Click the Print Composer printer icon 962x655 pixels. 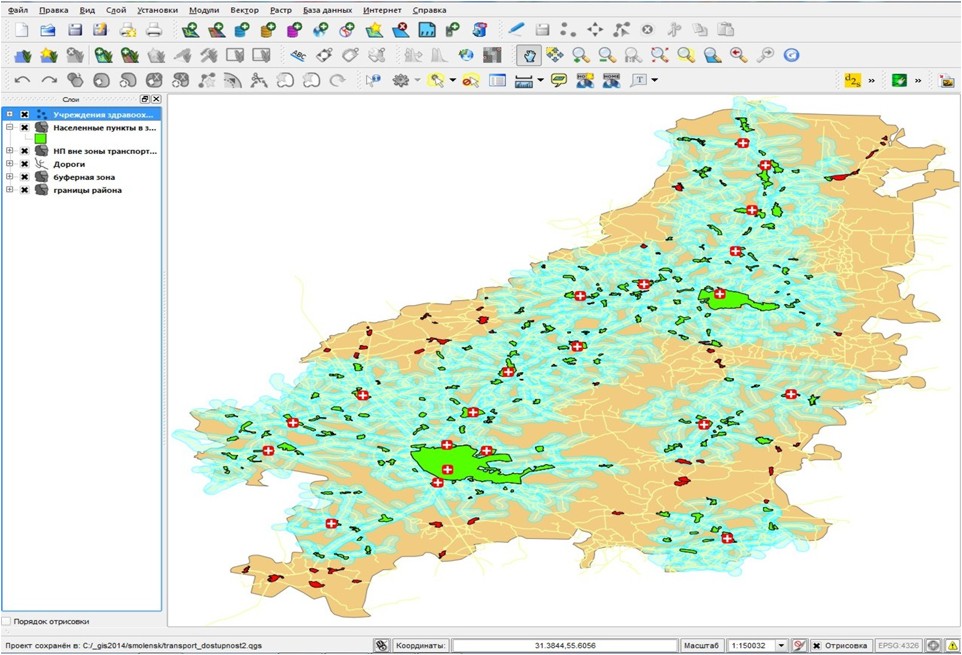[153, 29]
